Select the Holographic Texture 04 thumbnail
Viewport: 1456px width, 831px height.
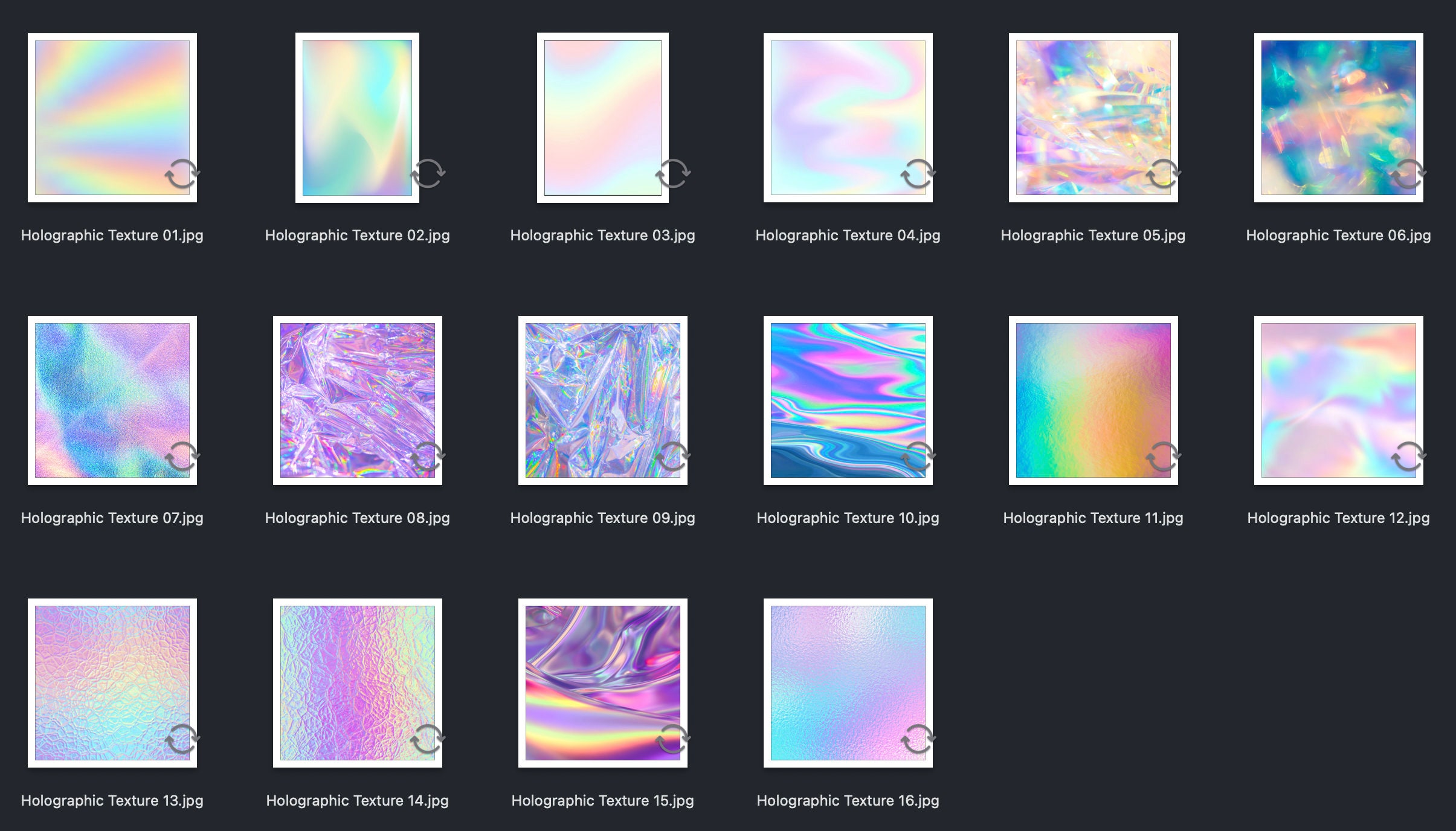[848, 118]
